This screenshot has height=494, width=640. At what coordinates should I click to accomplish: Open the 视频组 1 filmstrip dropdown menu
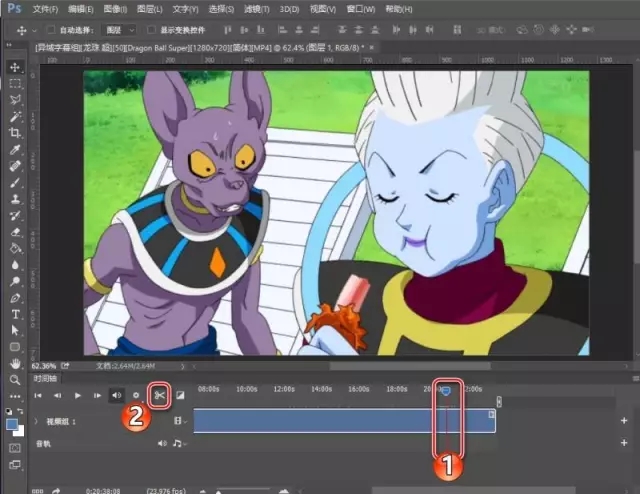click(x=180, y=421)
